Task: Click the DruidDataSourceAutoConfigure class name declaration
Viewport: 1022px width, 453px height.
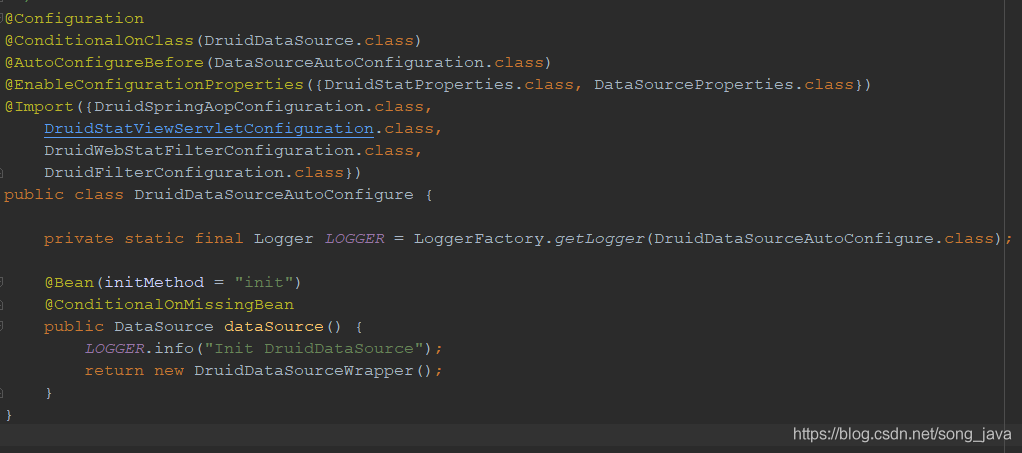Action: [273, 195]
